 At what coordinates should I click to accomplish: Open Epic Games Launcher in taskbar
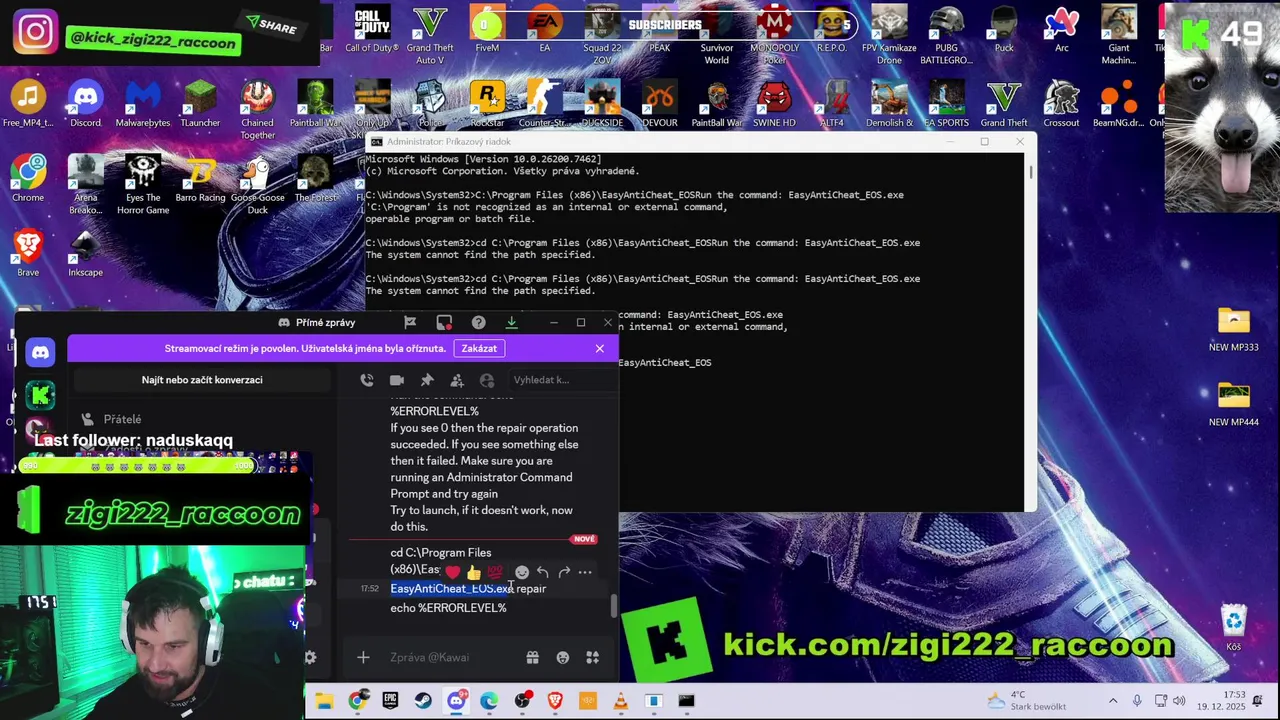point(390,701)
